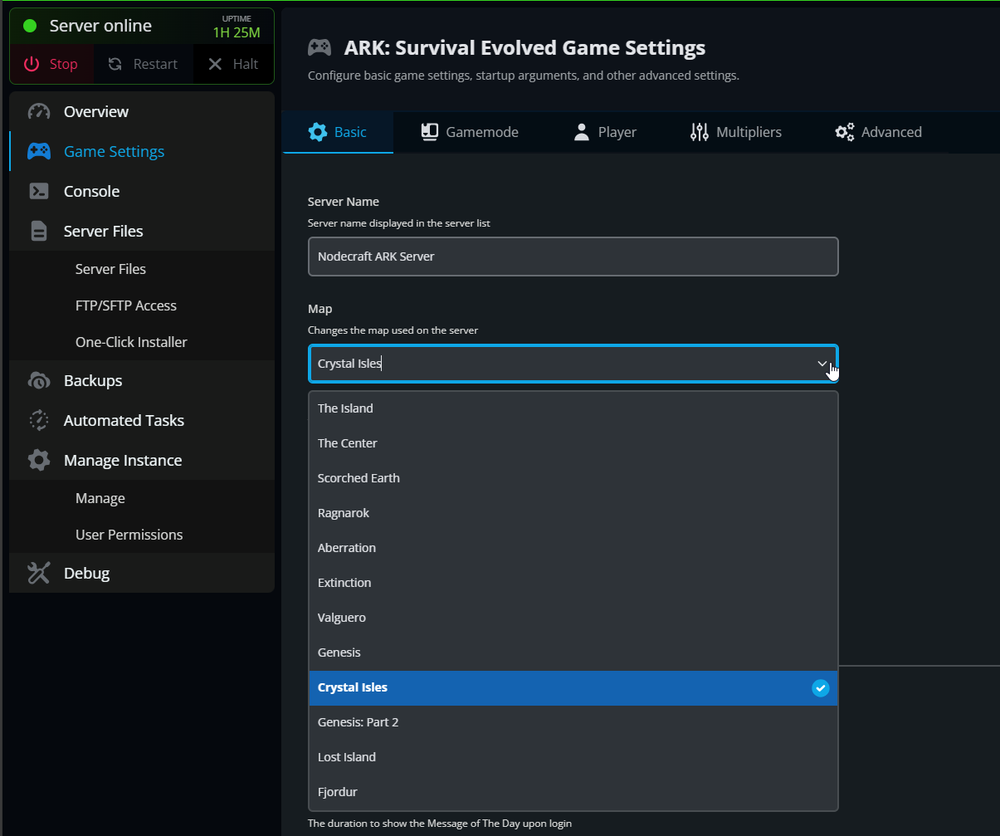Restart the ARK server
The image size is (1000, 836).
click(x=143, y=63)
